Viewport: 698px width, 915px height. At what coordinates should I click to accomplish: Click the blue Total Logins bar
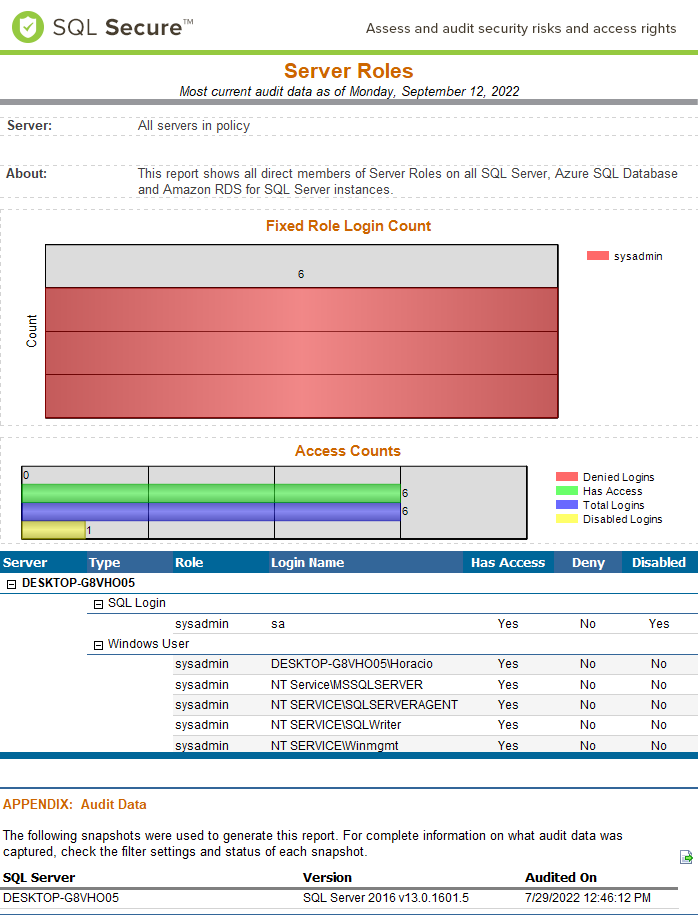(211, 512)
